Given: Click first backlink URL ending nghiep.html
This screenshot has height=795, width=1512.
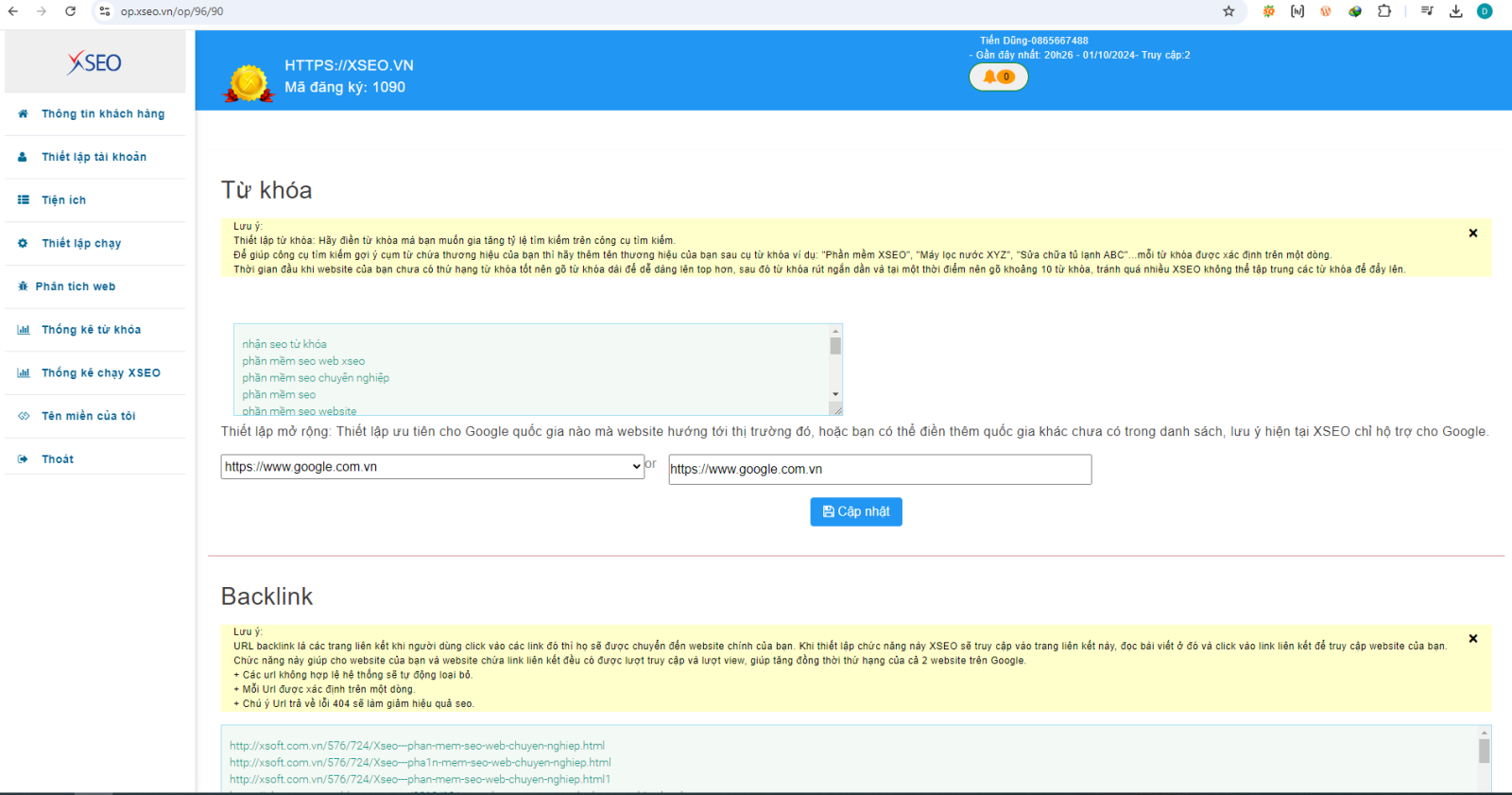Looking at the screenshot, I should (x=417, y=746).
